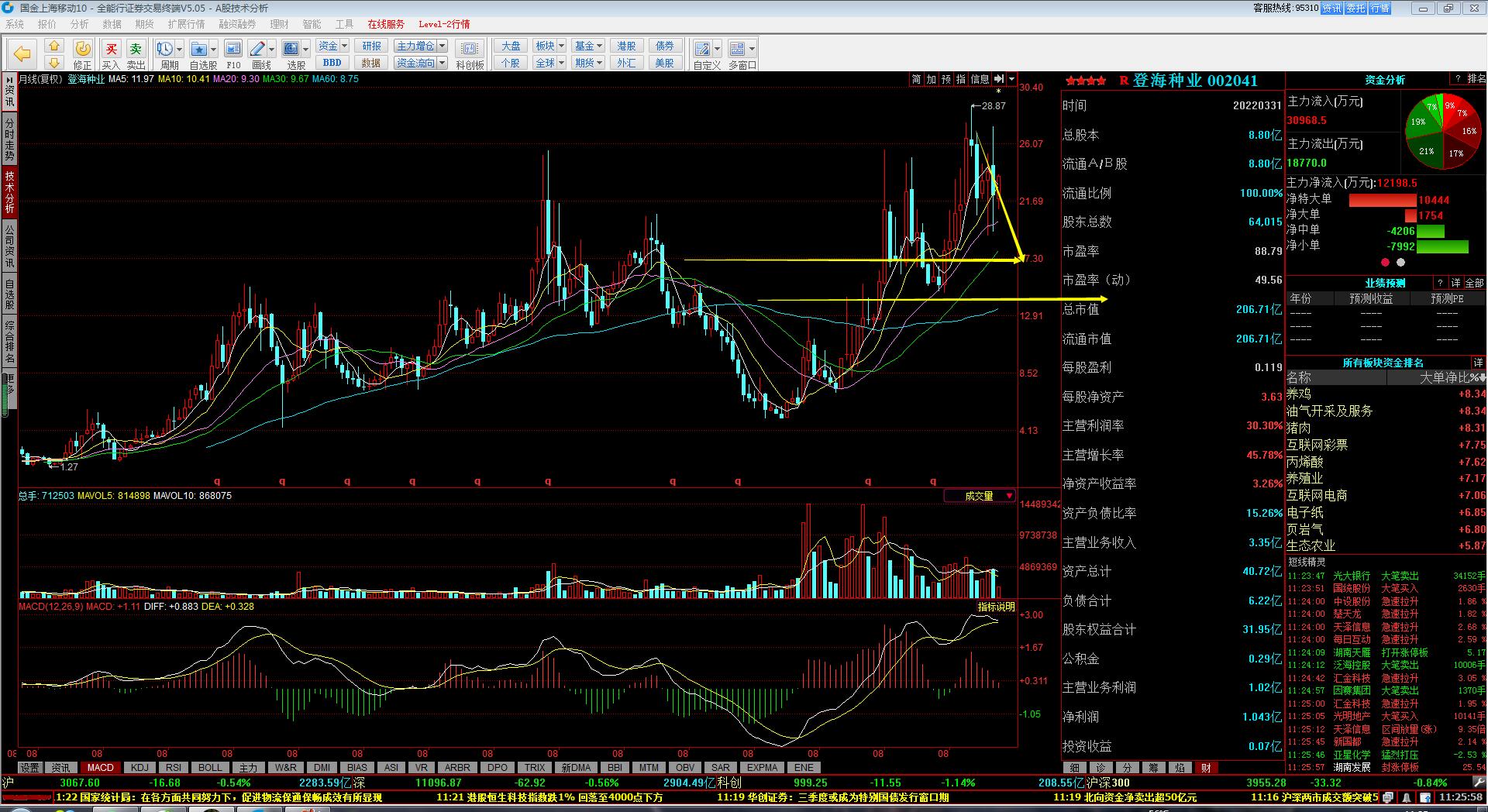Click the 美股 toolbar button
This screenshot has width=1488, height=812.
(665, 64)
